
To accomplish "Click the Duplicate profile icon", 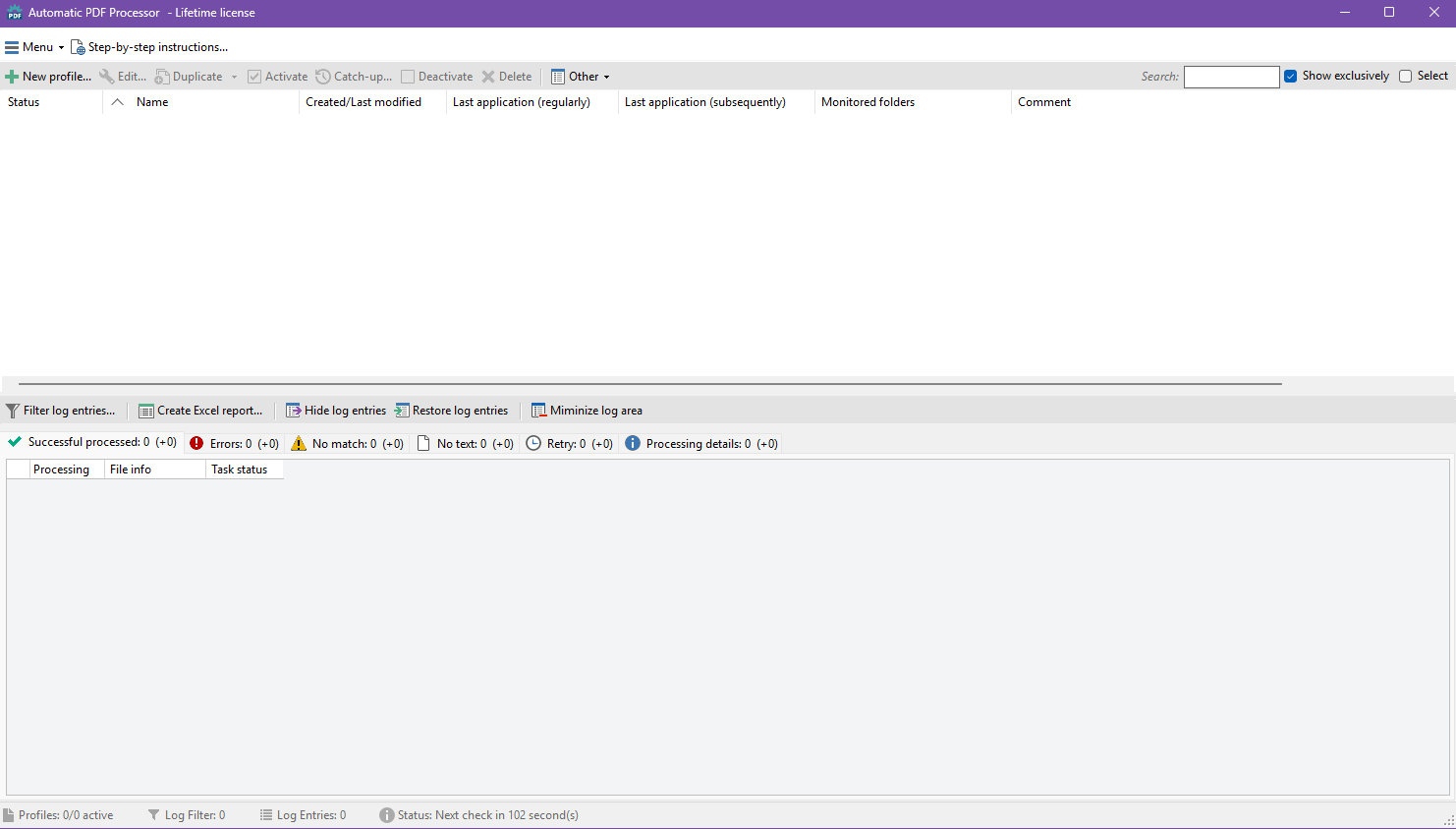I will (162, 77).
